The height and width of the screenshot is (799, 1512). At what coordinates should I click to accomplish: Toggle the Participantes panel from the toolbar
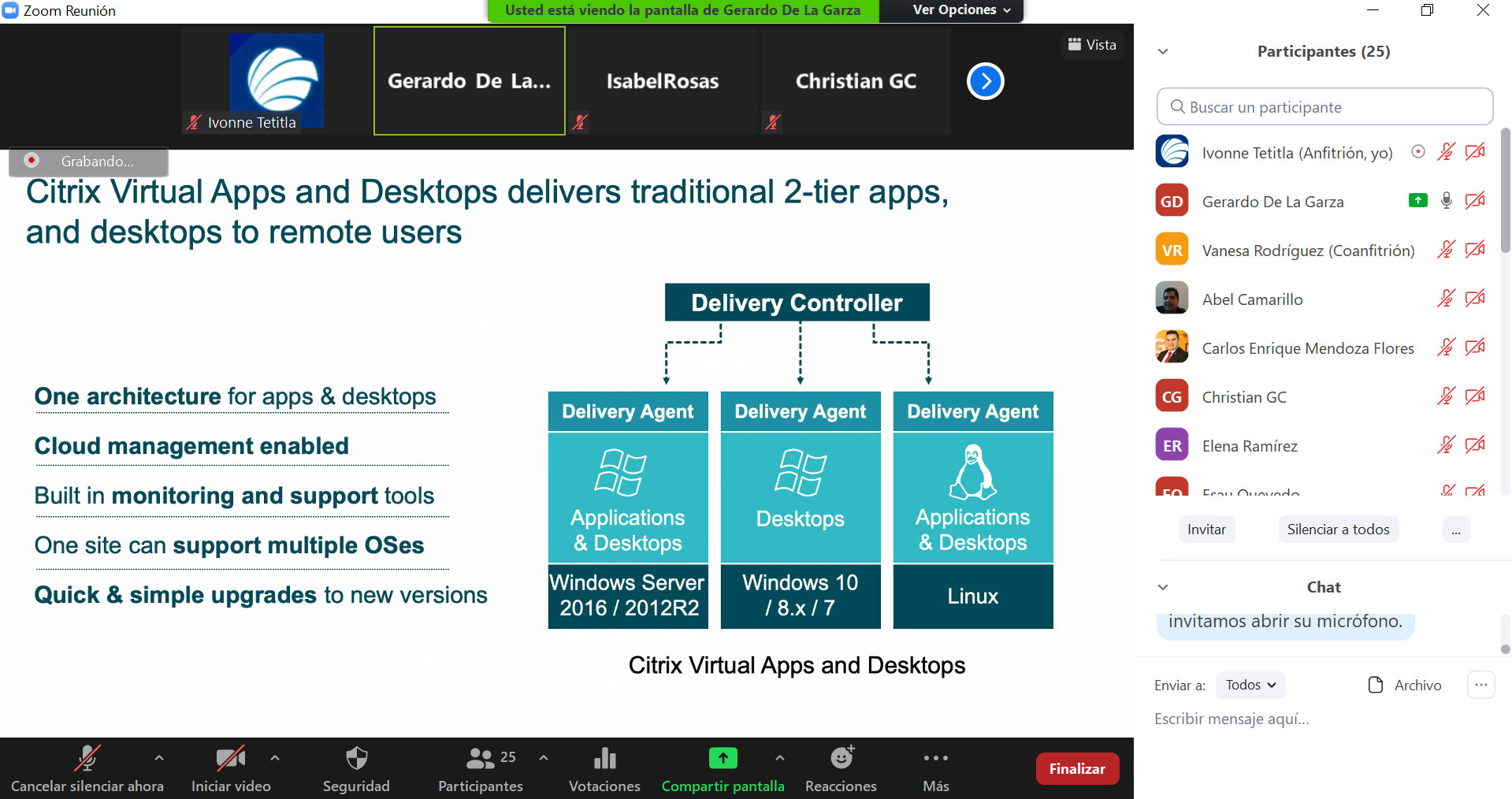(480, 769)
